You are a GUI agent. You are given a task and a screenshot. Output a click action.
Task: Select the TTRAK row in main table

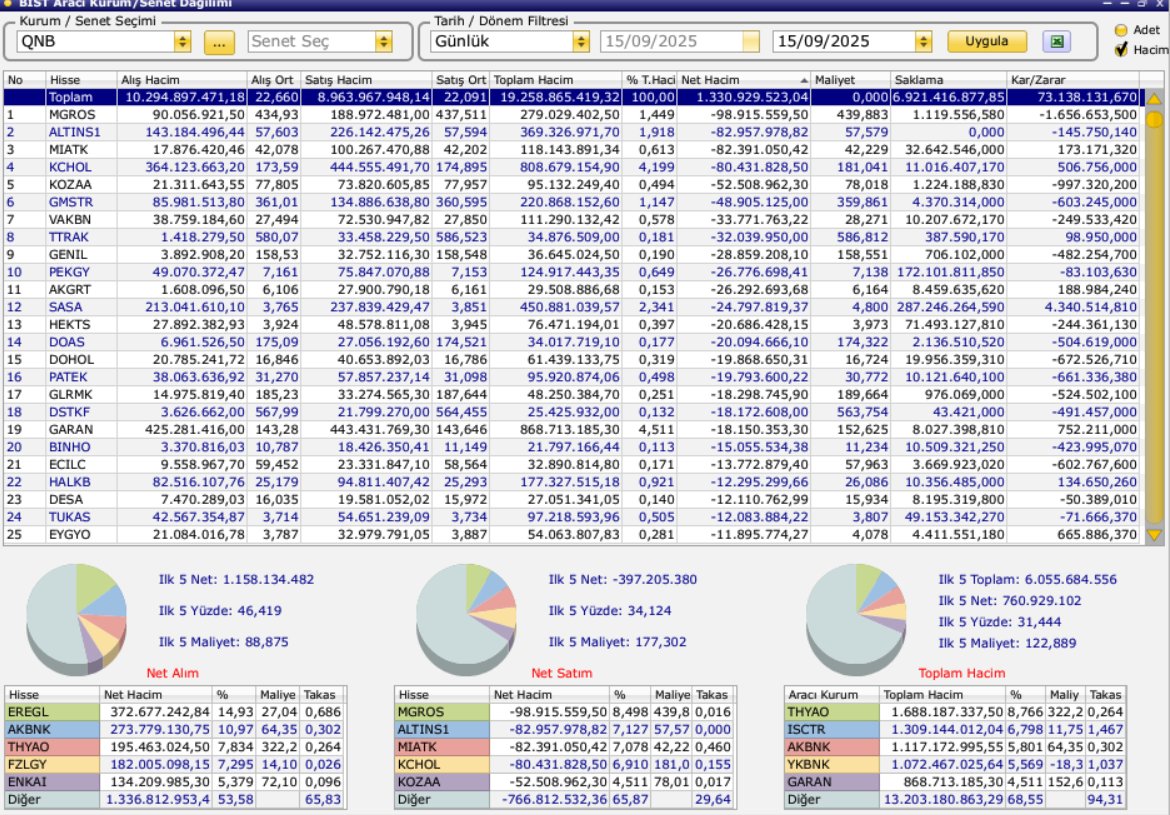(x=572, y=237)
